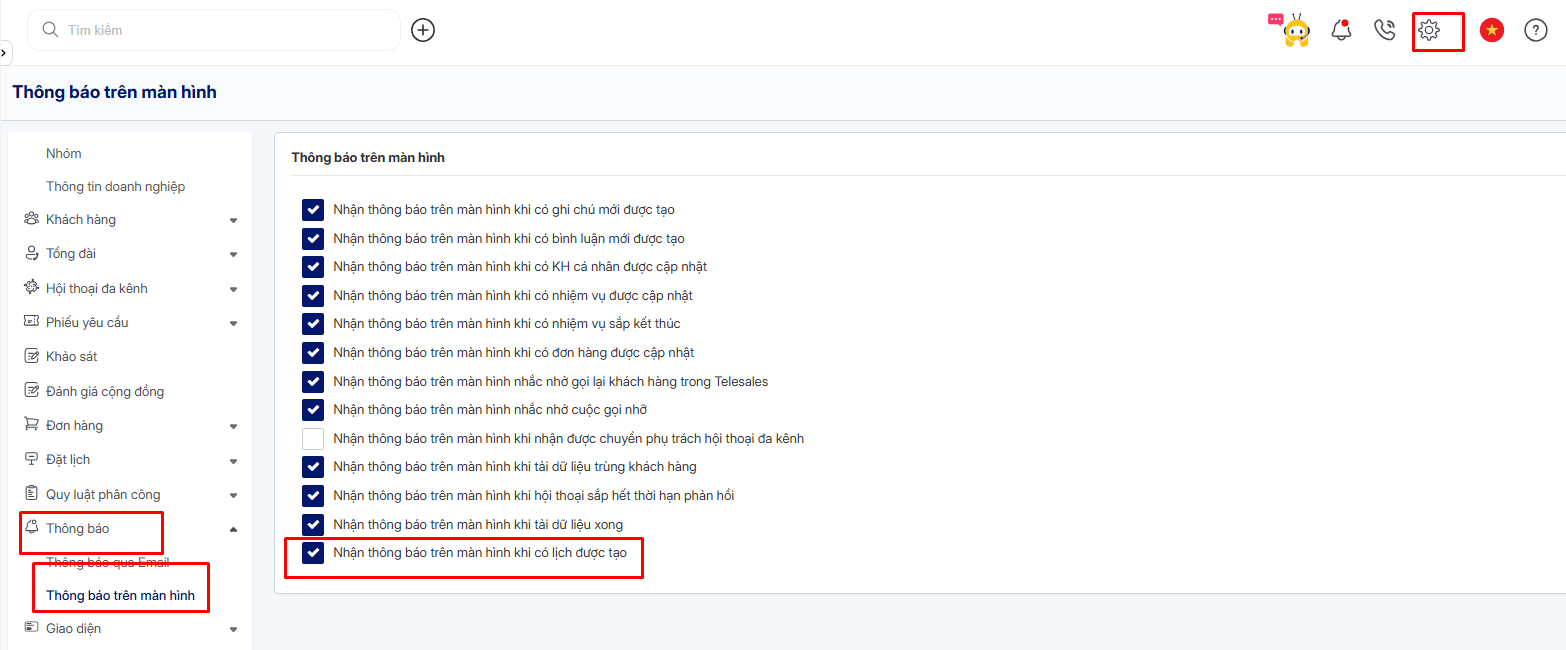Screen dimensions: 1566x650
Task: Expand the collapsed left panel arrow
Action: click(5, 52)
